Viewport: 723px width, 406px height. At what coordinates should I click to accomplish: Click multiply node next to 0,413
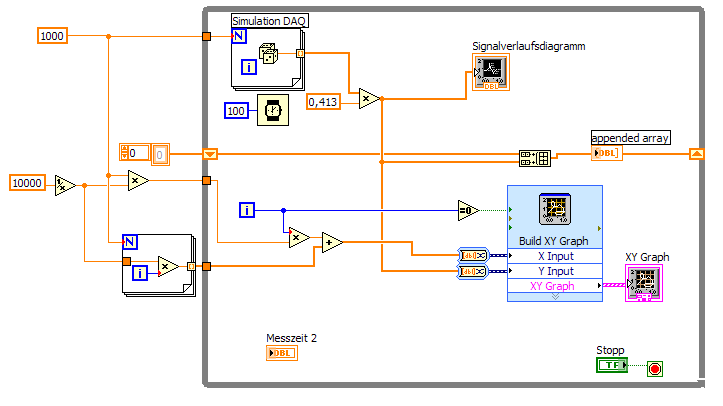tap(369, 99)
